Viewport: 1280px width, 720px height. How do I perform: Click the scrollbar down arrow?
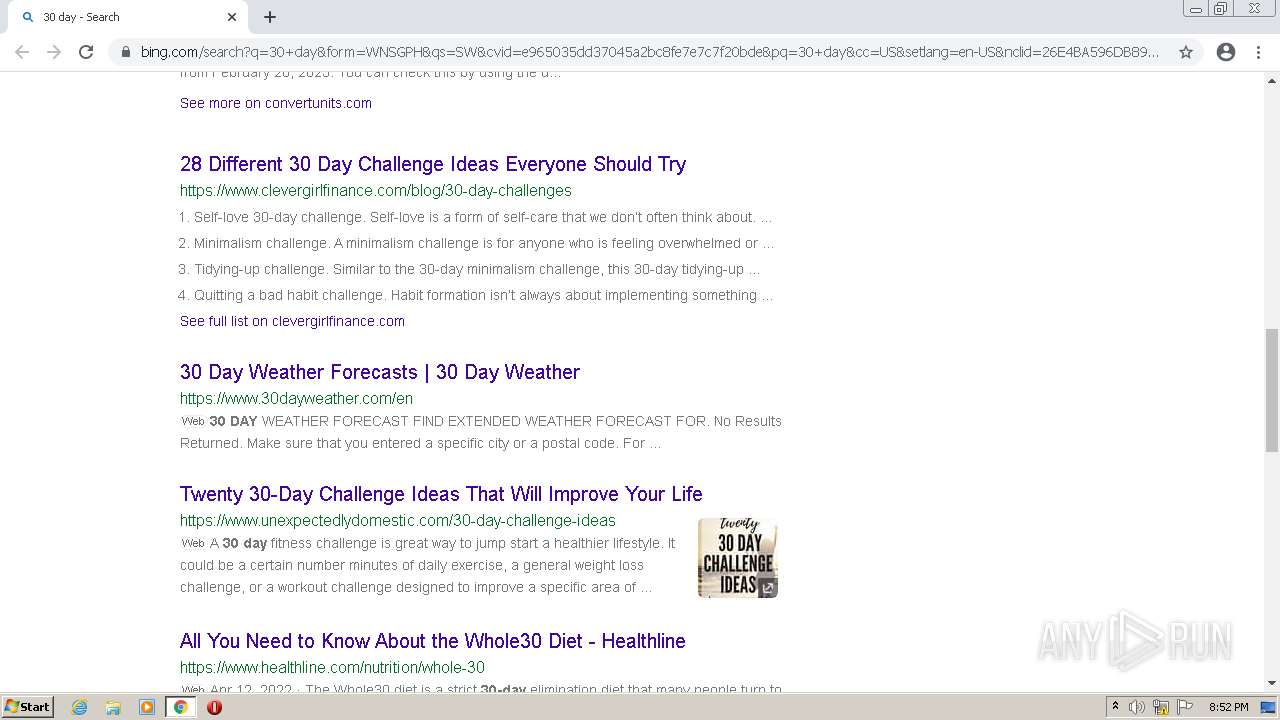click(x=1272, y=683)
